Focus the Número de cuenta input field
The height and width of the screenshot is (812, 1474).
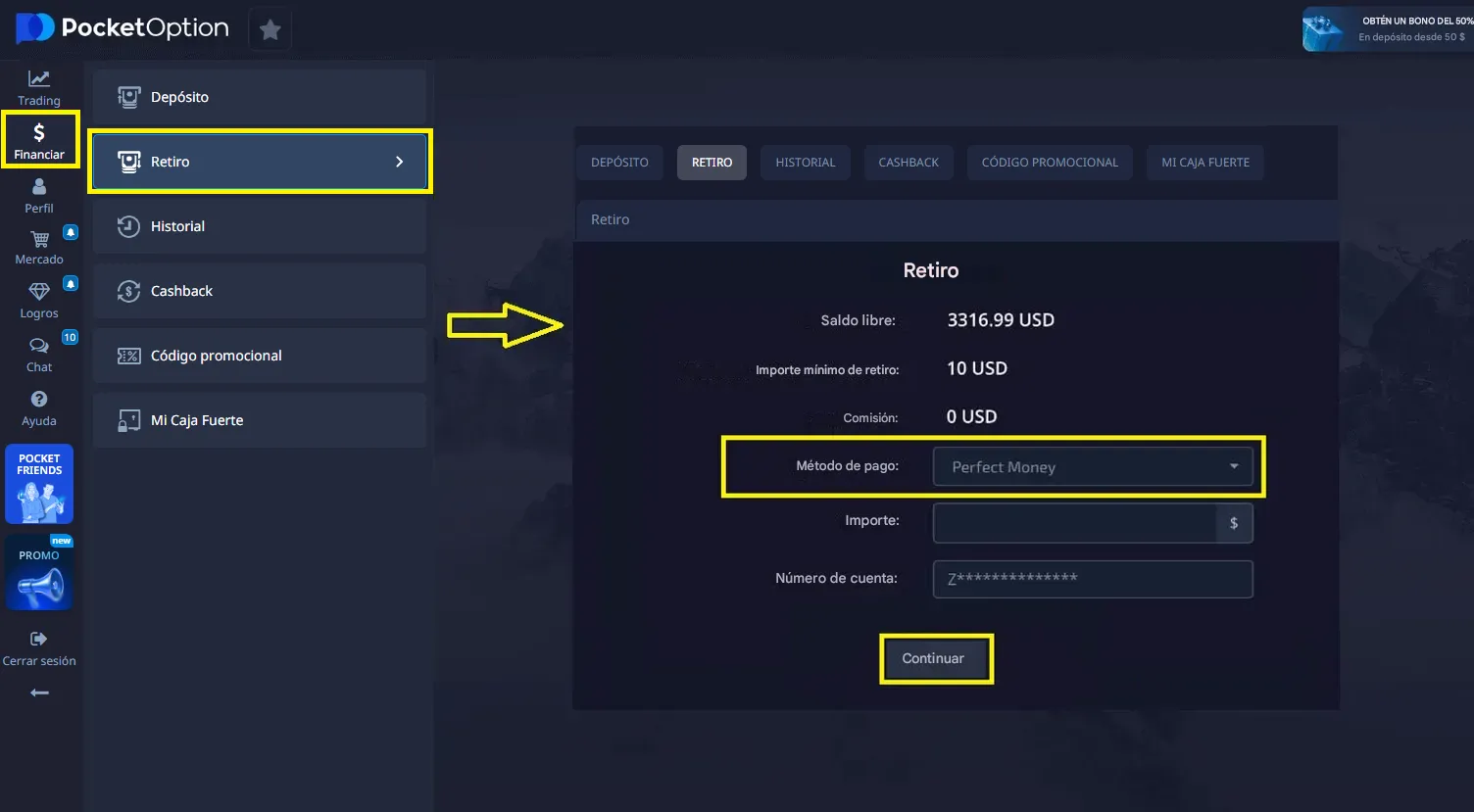point(1093,579)
